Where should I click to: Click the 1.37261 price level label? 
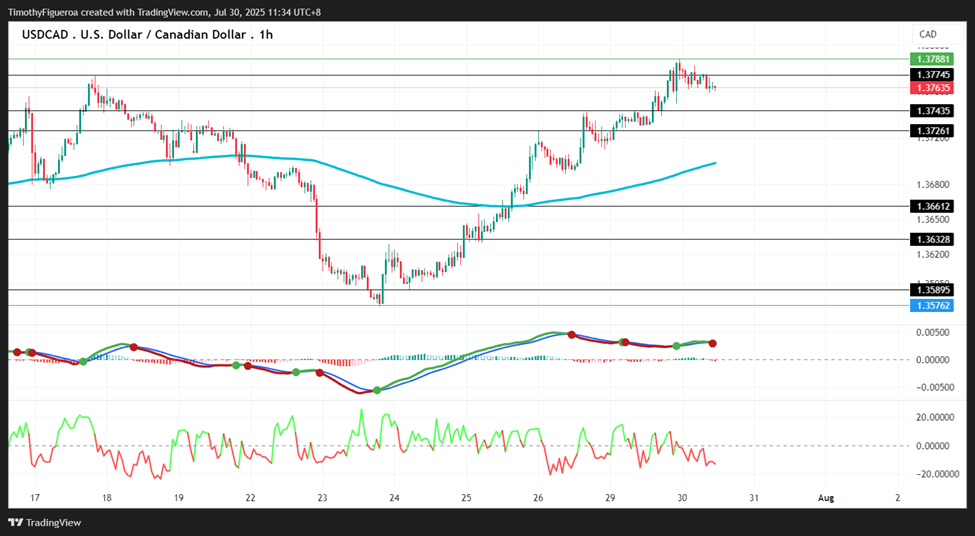point(931,131)
